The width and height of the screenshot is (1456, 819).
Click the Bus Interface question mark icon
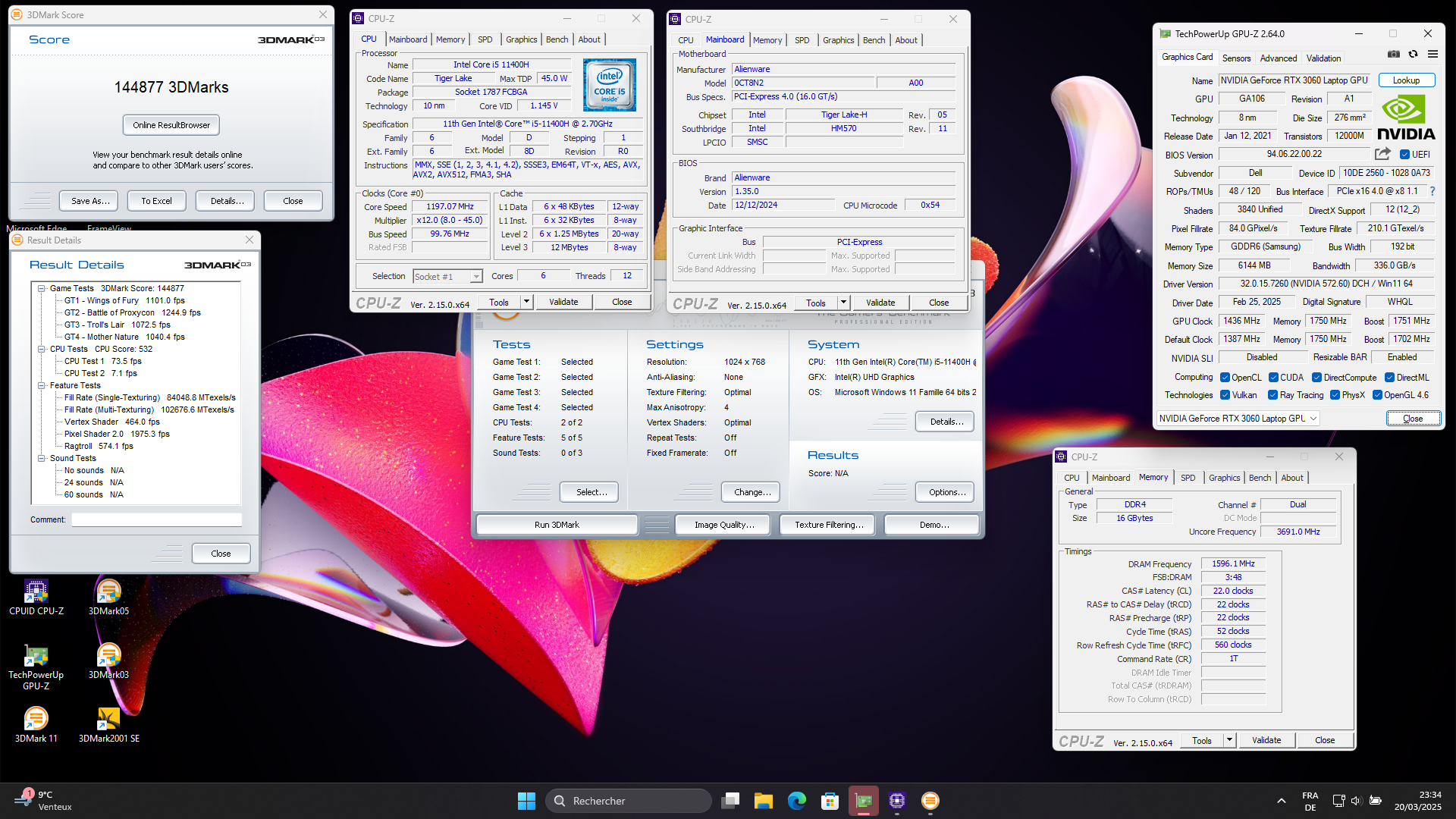point(1432,191)
